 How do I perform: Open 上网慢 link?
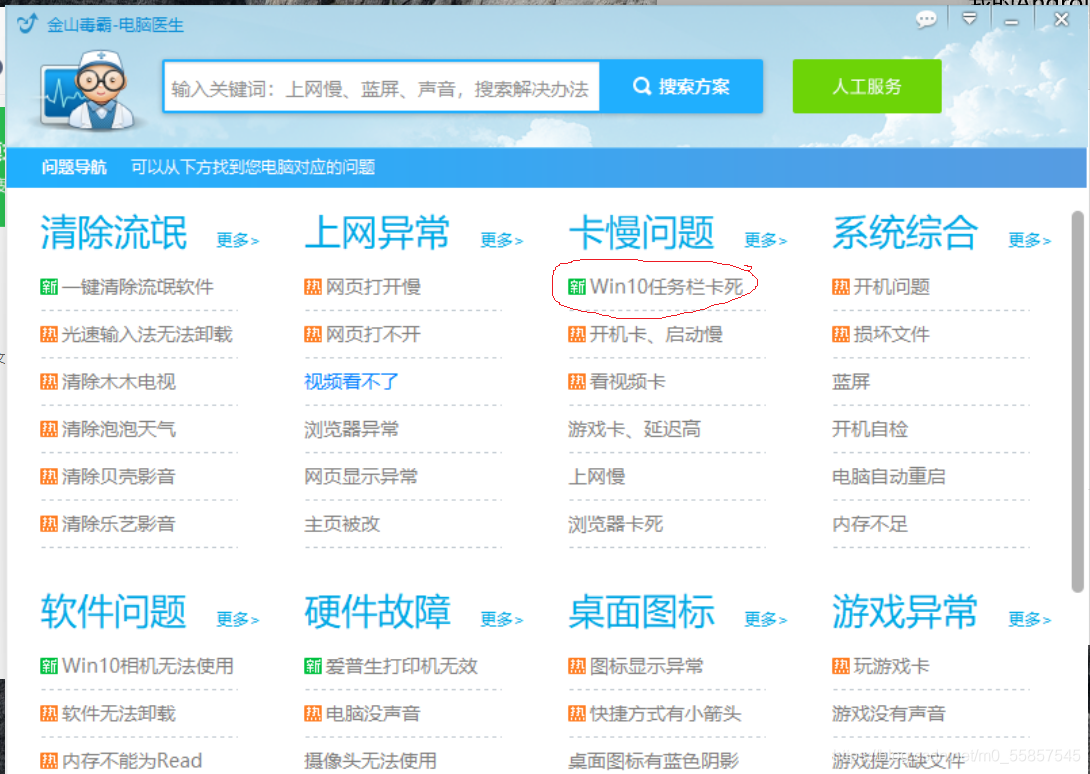click(x=596, y=476)
